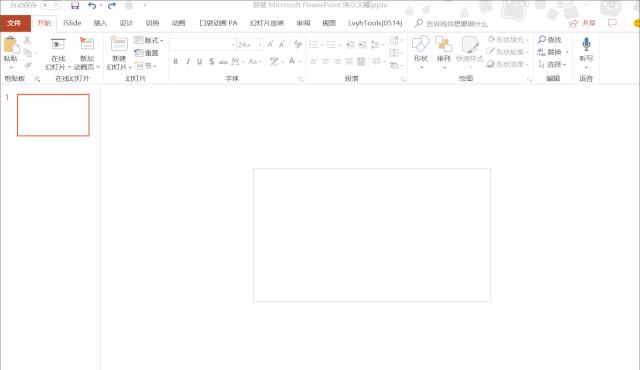Open the 形状填充 (Shape Fill) dropdown
This screenshot has height=370, width=640.
(x=508, y=40)
